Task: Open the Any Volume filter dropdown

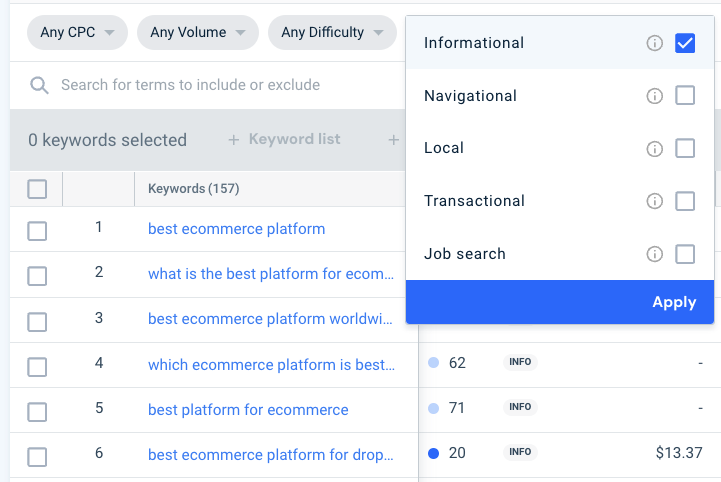Action: [198, 32]
